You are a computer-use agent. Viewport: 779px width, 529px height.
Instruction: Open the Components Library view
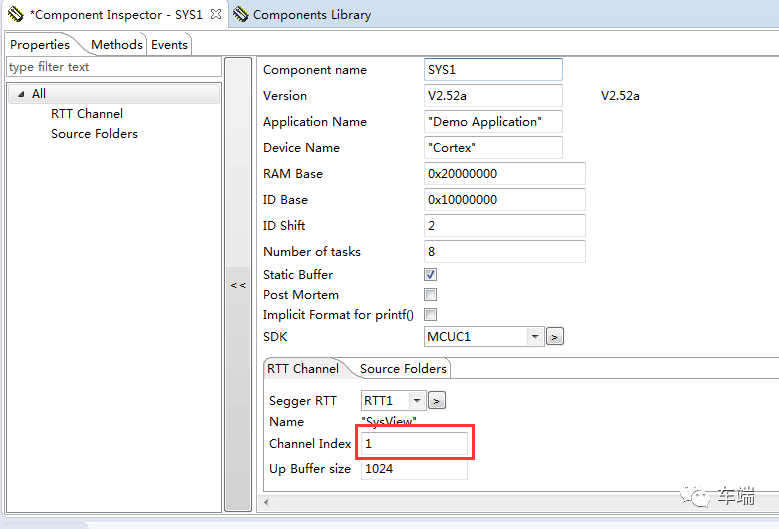[311, 15]
